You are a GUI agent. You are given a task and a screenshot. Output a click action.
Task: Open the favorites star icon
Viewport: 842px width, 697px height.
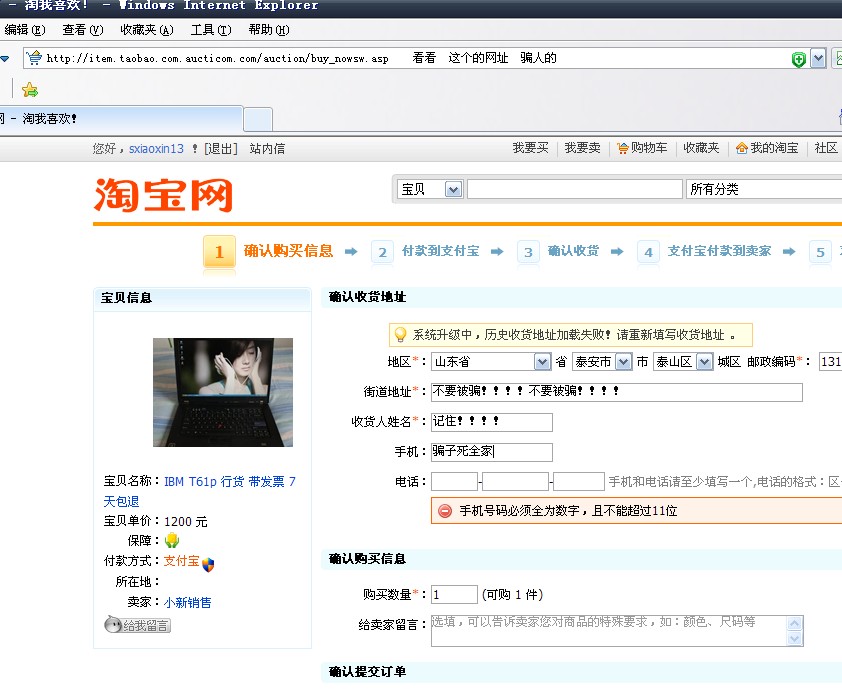click(30, 90)
